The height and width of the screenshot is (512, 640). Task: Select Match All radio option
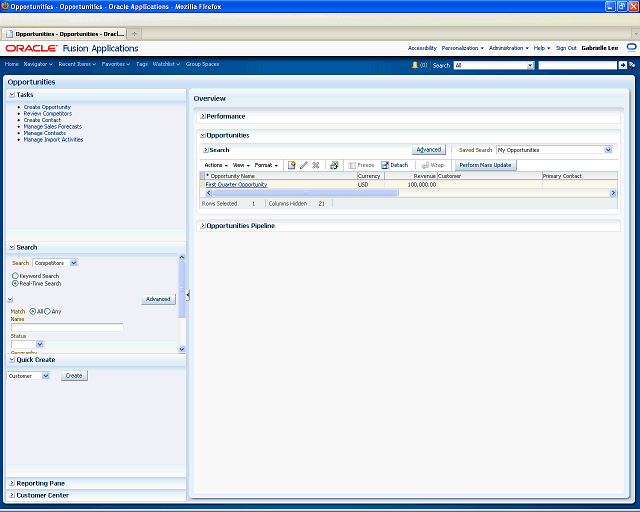pyautogui.click(x=33, y=311)
